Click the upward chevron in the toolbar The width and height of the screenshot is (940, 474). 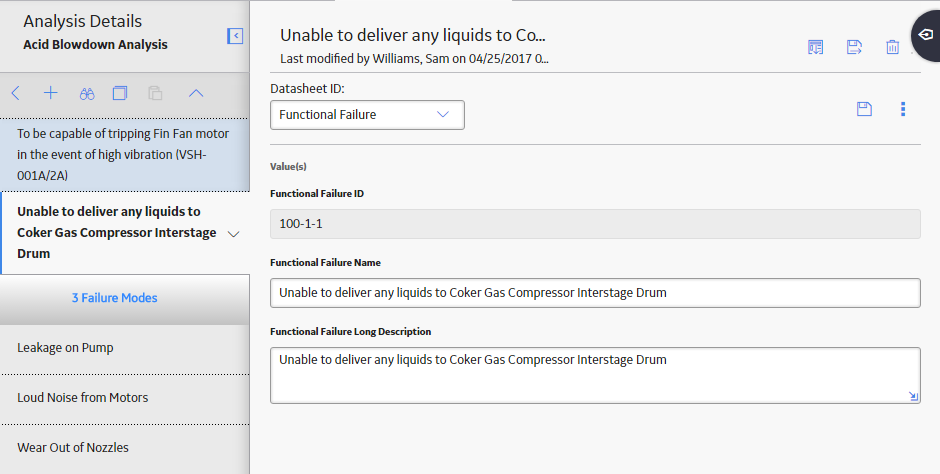pos(196,93)
